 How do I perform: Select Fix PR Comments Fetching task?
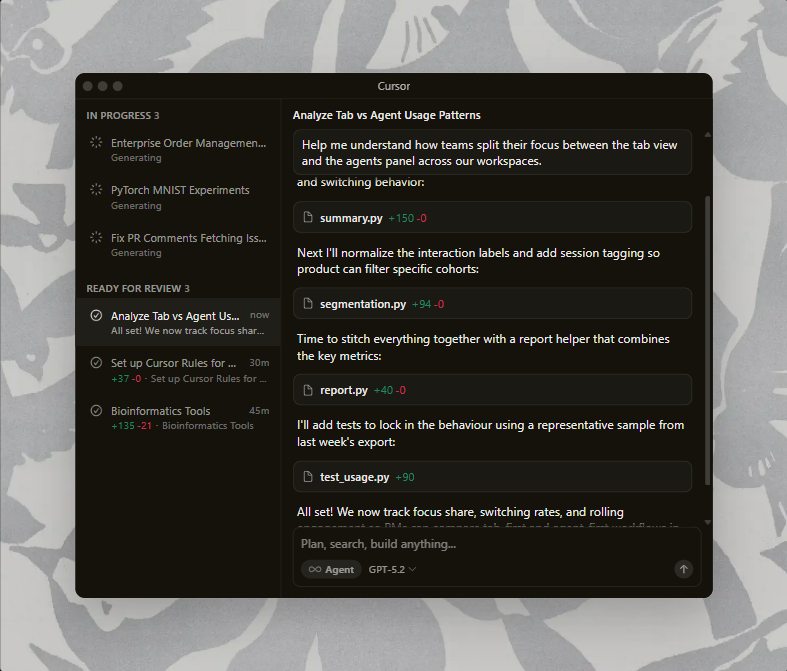(188, 238)
